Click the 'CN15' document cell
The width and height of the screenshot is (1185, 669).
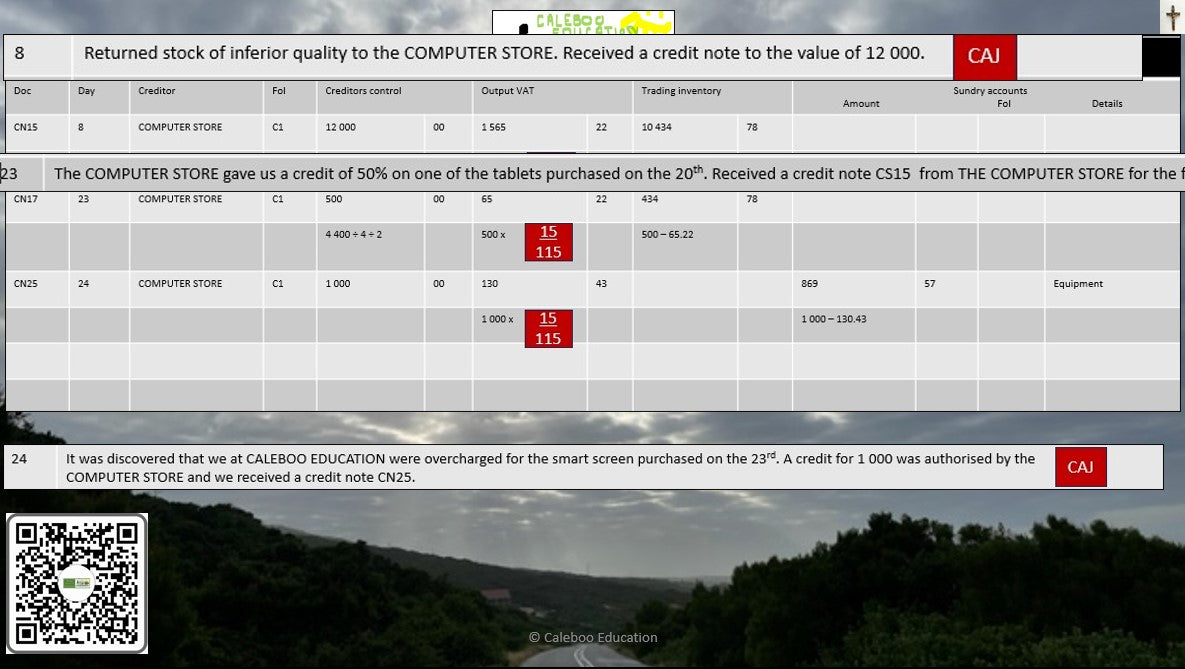25,127
